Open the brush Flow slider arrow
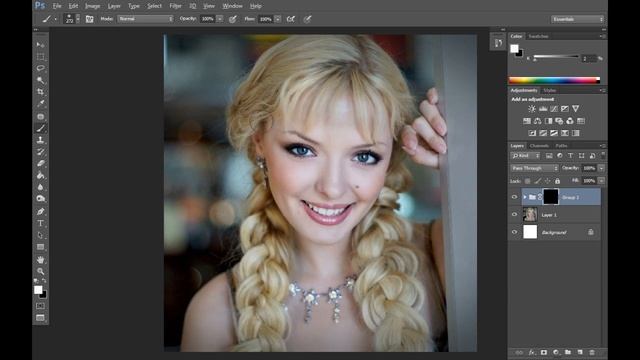 tap(278, 19)
